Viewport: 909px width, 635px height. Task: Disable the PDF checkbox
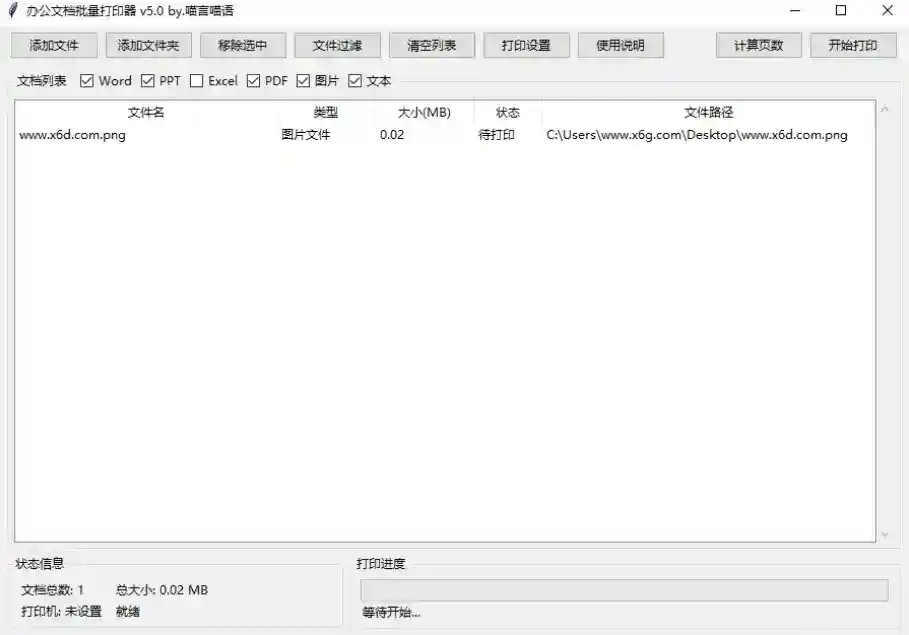(253, 81)
